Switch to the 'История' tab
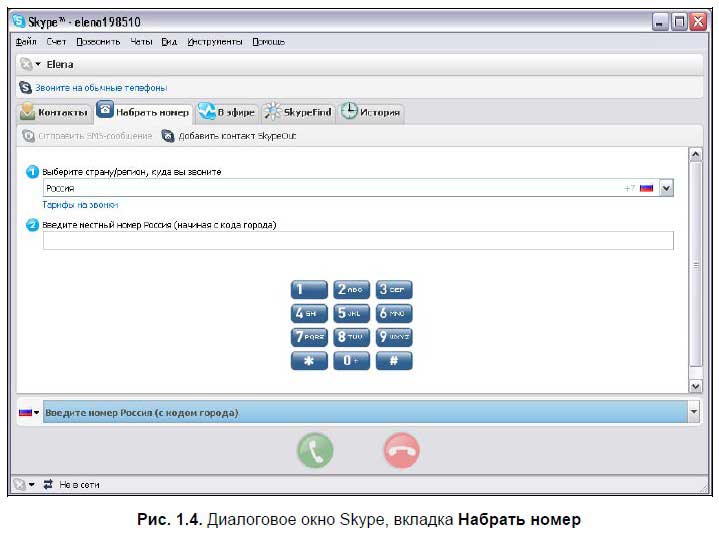719x536 pixels. 371,112
